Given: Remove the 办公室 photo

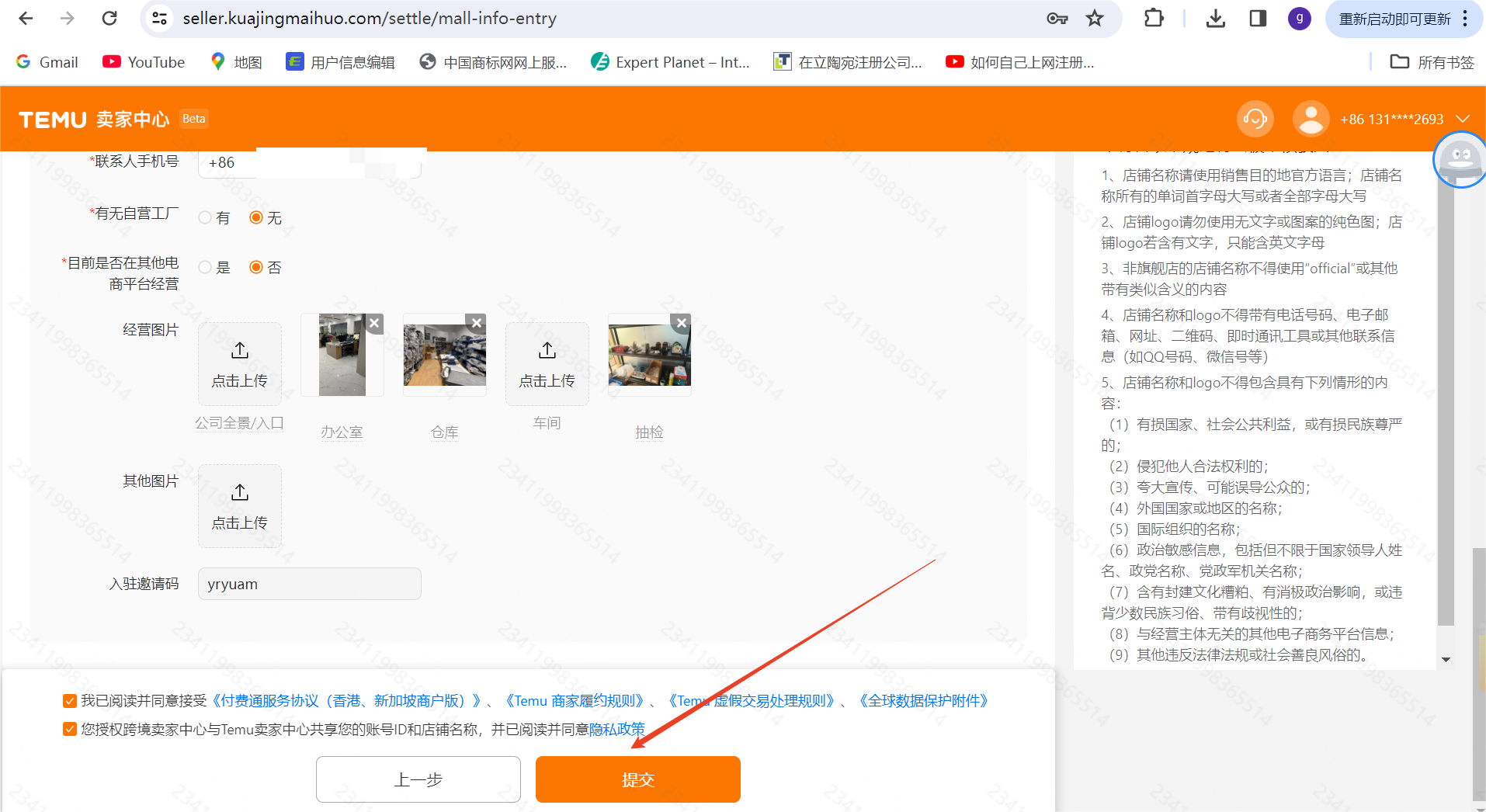Looking at the screenshot, I should pos(374,323).
